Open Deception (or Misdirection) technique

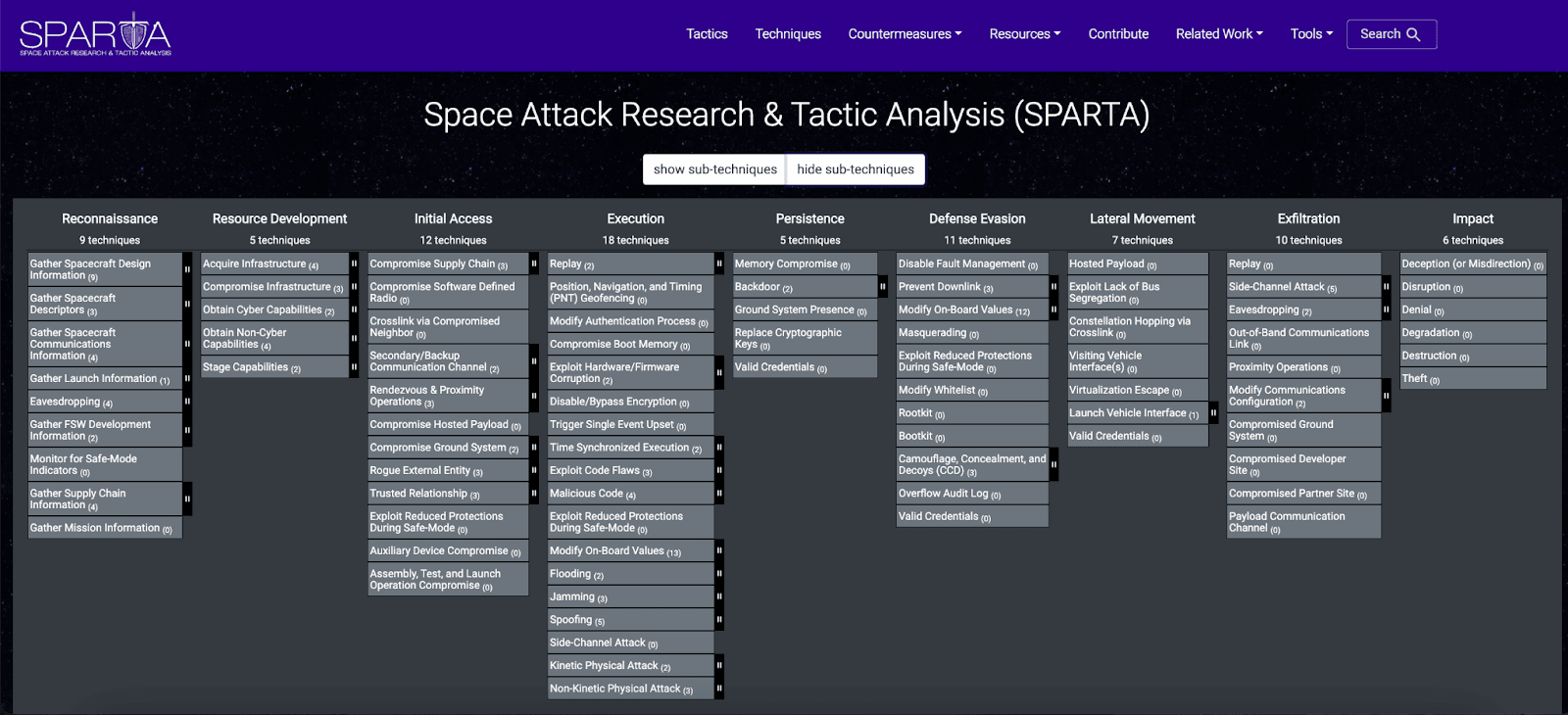tap(1473, 263)
